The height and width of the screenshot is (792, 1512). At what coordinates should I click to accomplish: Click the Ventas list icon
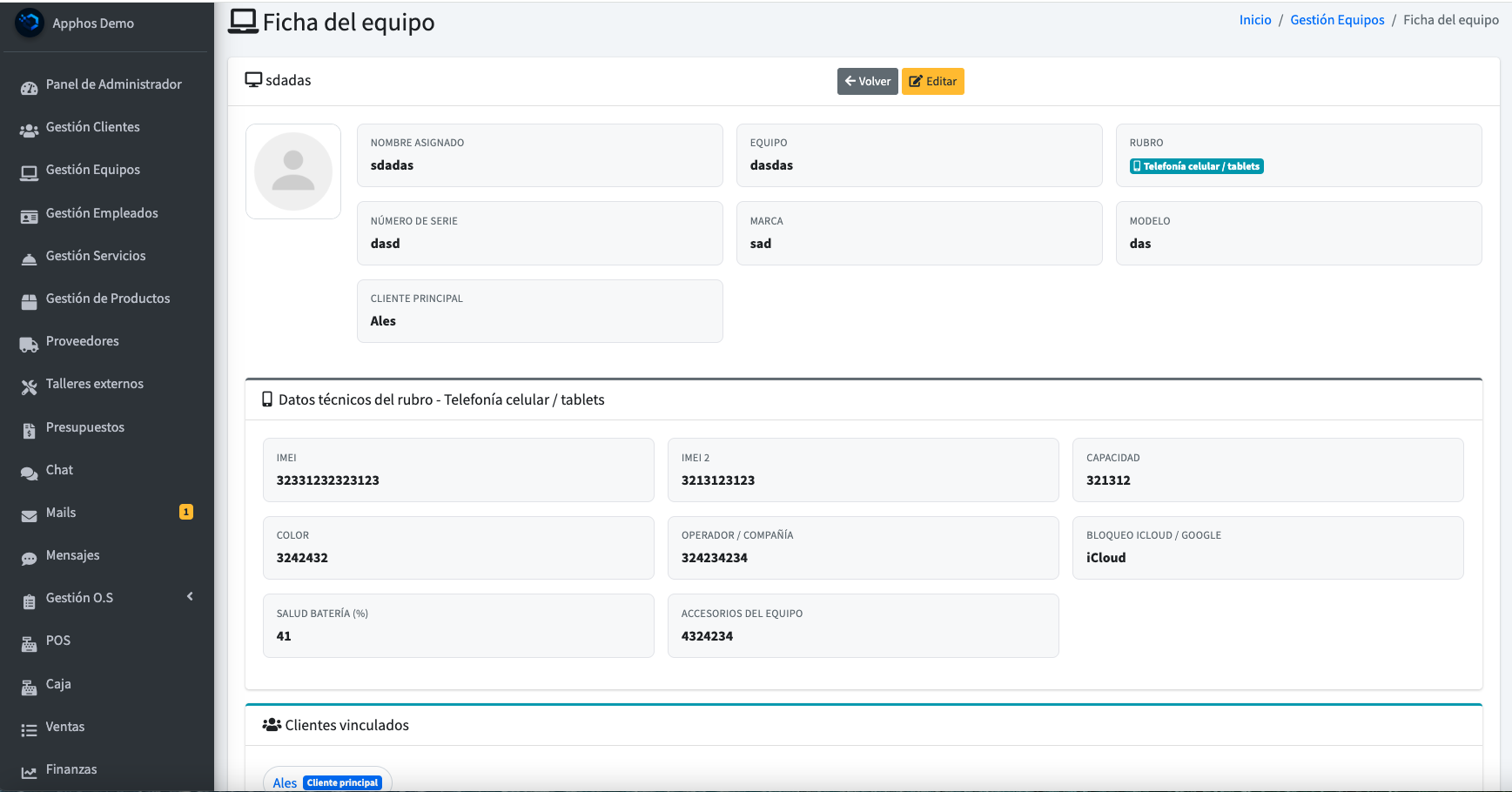point(30,730)
